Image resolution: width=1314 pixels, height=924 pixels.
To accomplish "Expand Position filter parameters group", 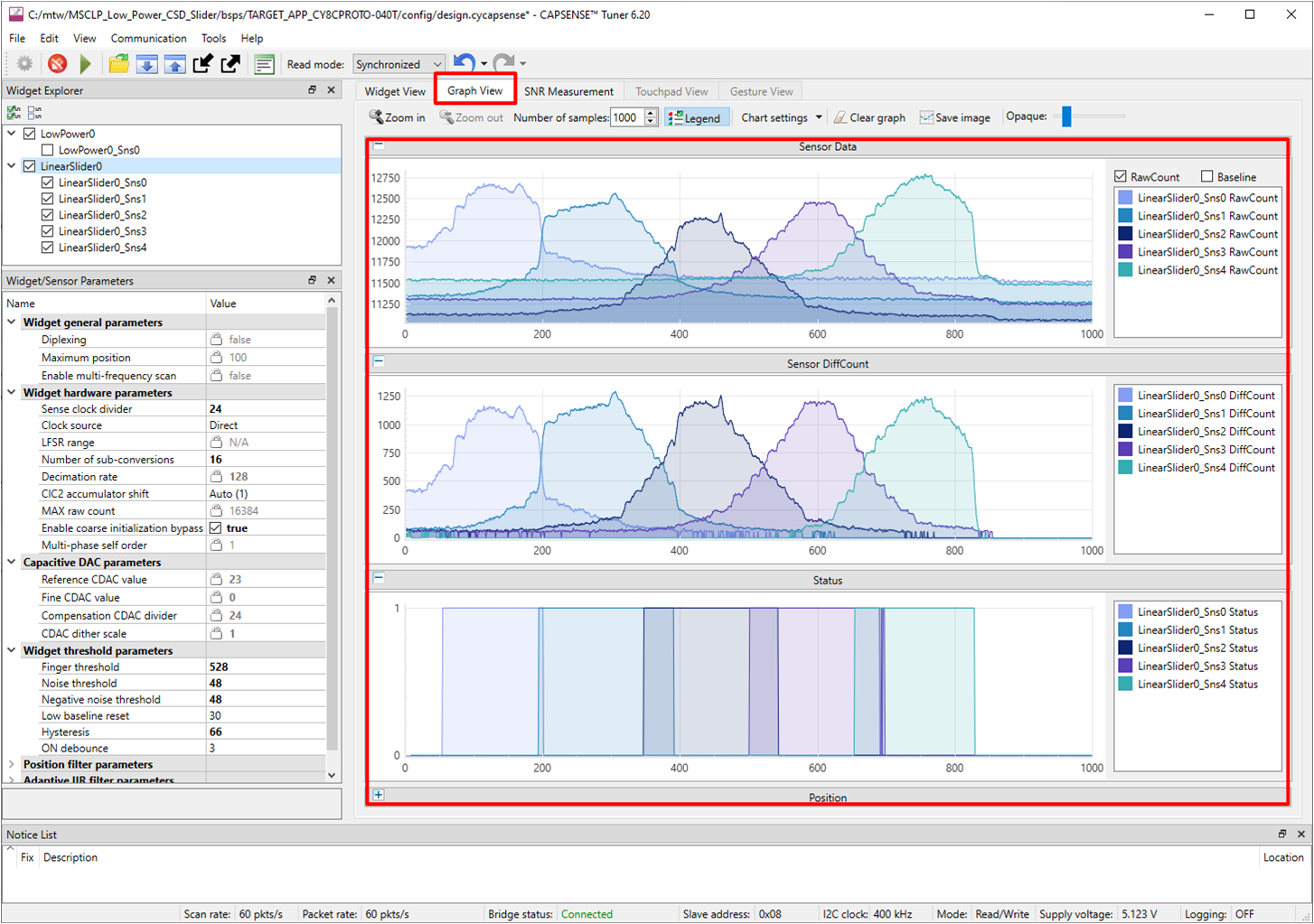I will (x=12, y=764).
